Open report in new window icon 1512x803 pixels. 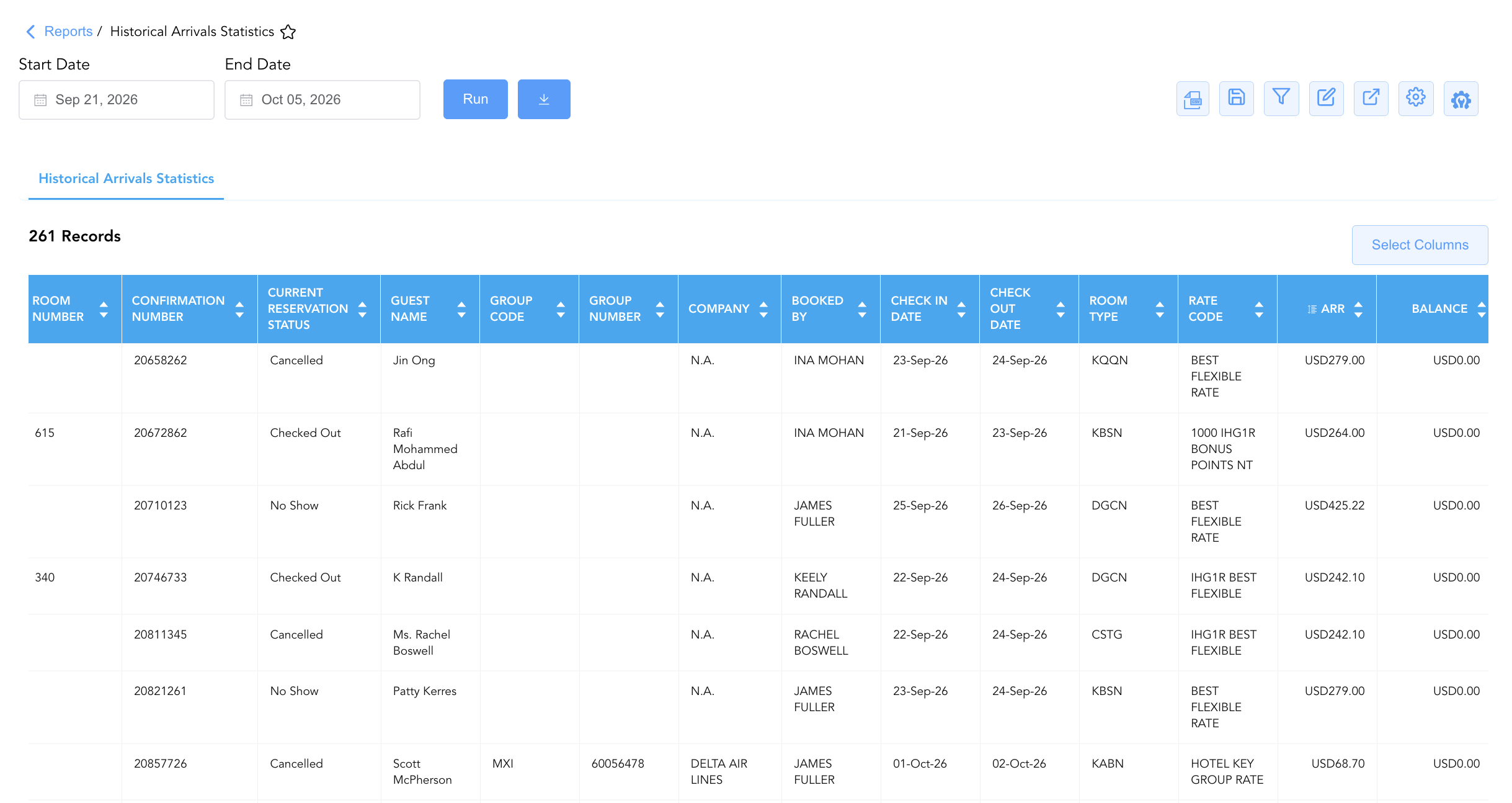pos(1371,99)
